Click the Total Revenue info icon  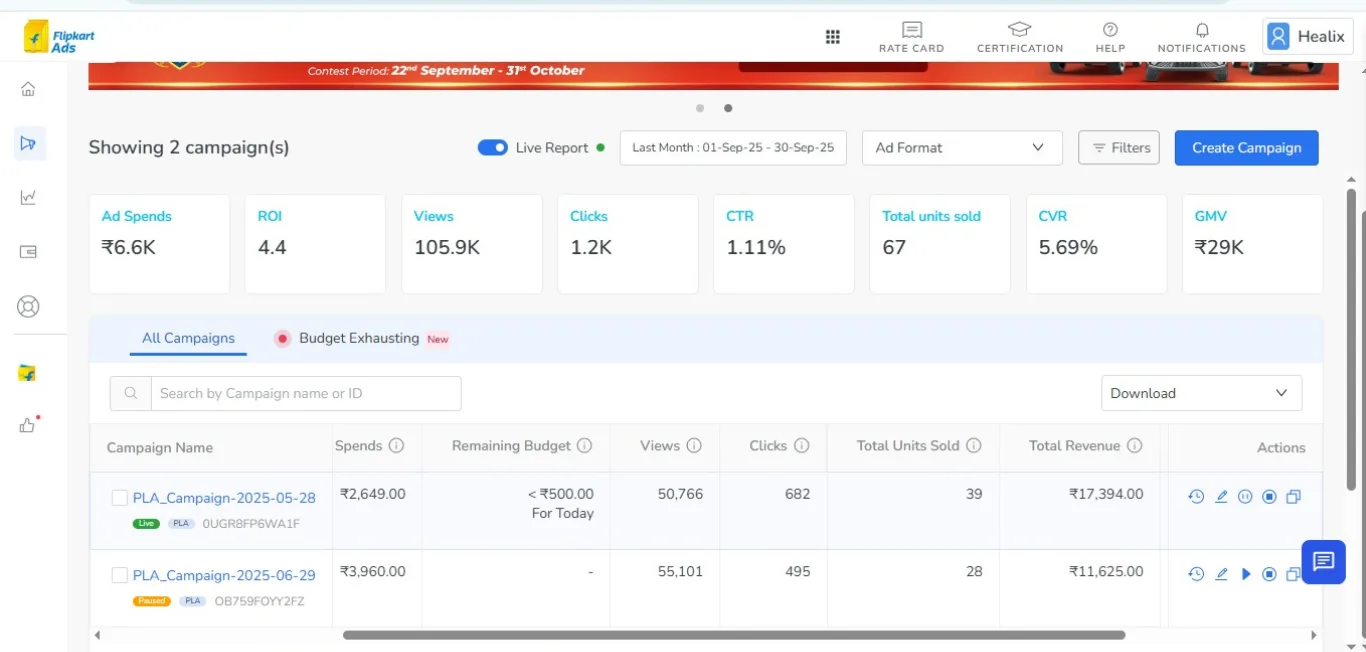coord(1134,445)
